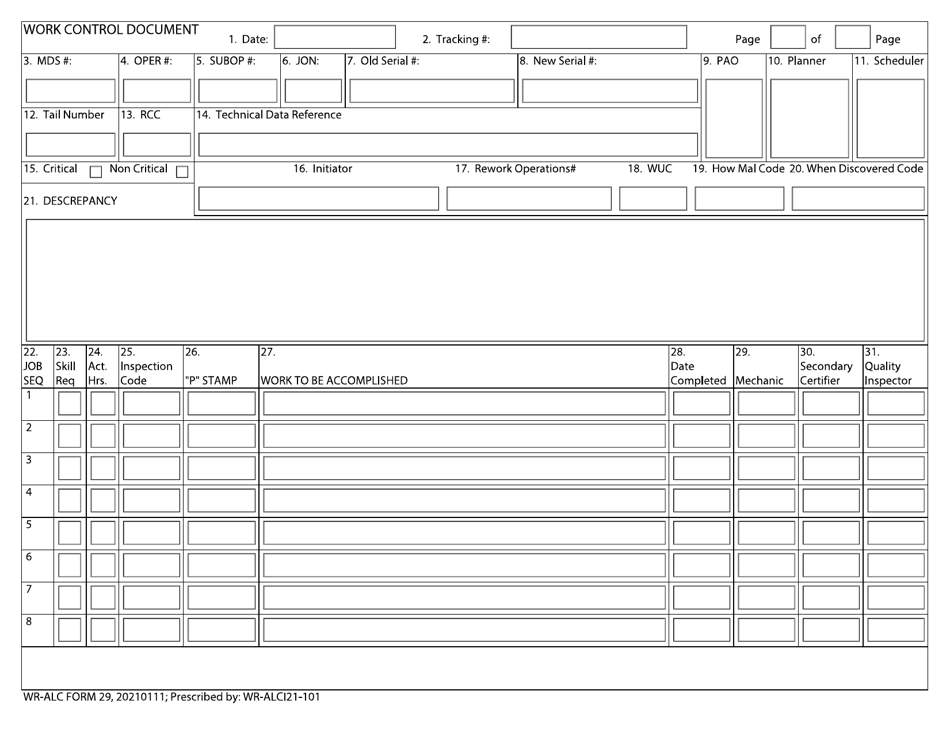Click the Date input field

335,37
